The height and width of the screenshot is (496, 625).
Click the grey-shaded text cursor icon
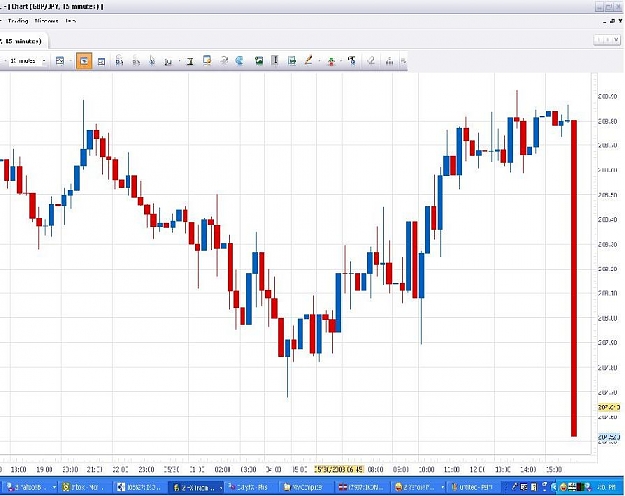pos(275,61)
